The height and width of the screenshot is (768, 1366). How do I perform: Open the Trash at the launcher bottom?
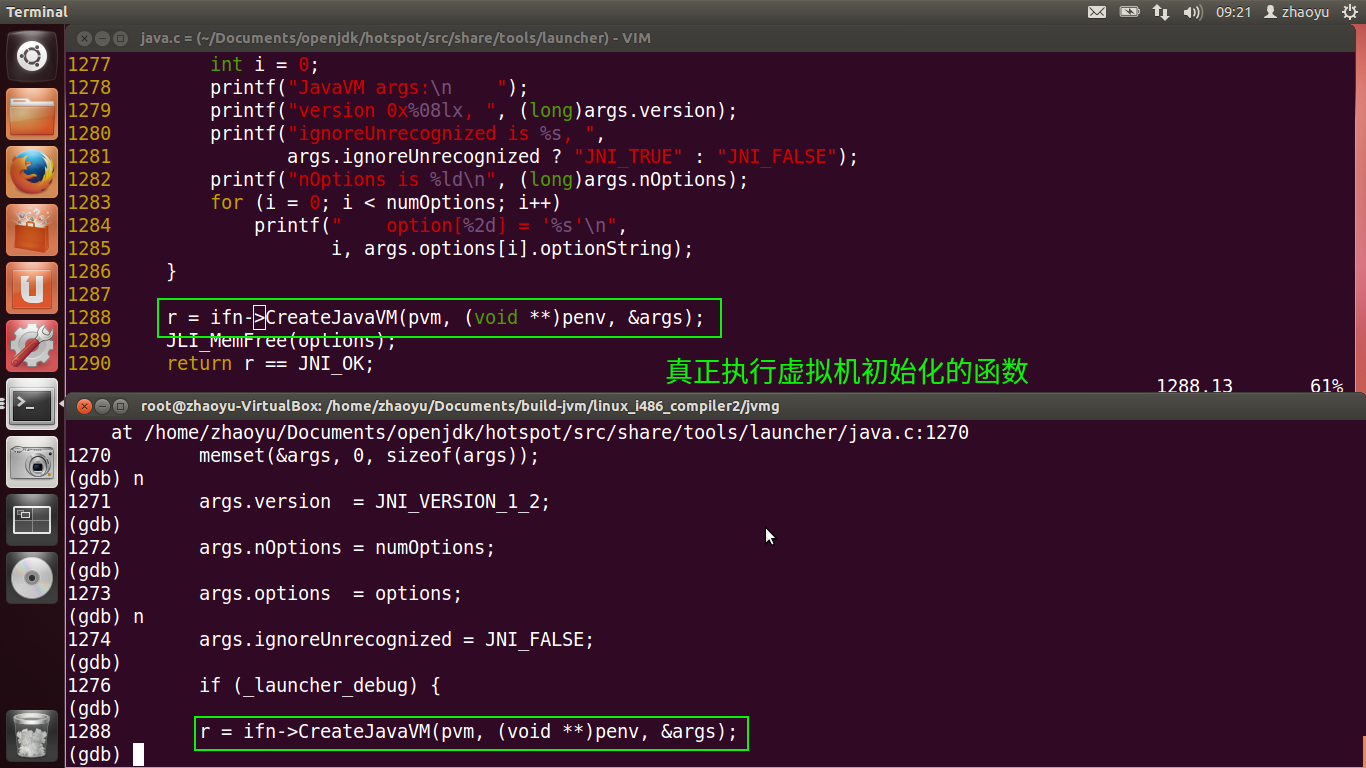tap(32, 736)
